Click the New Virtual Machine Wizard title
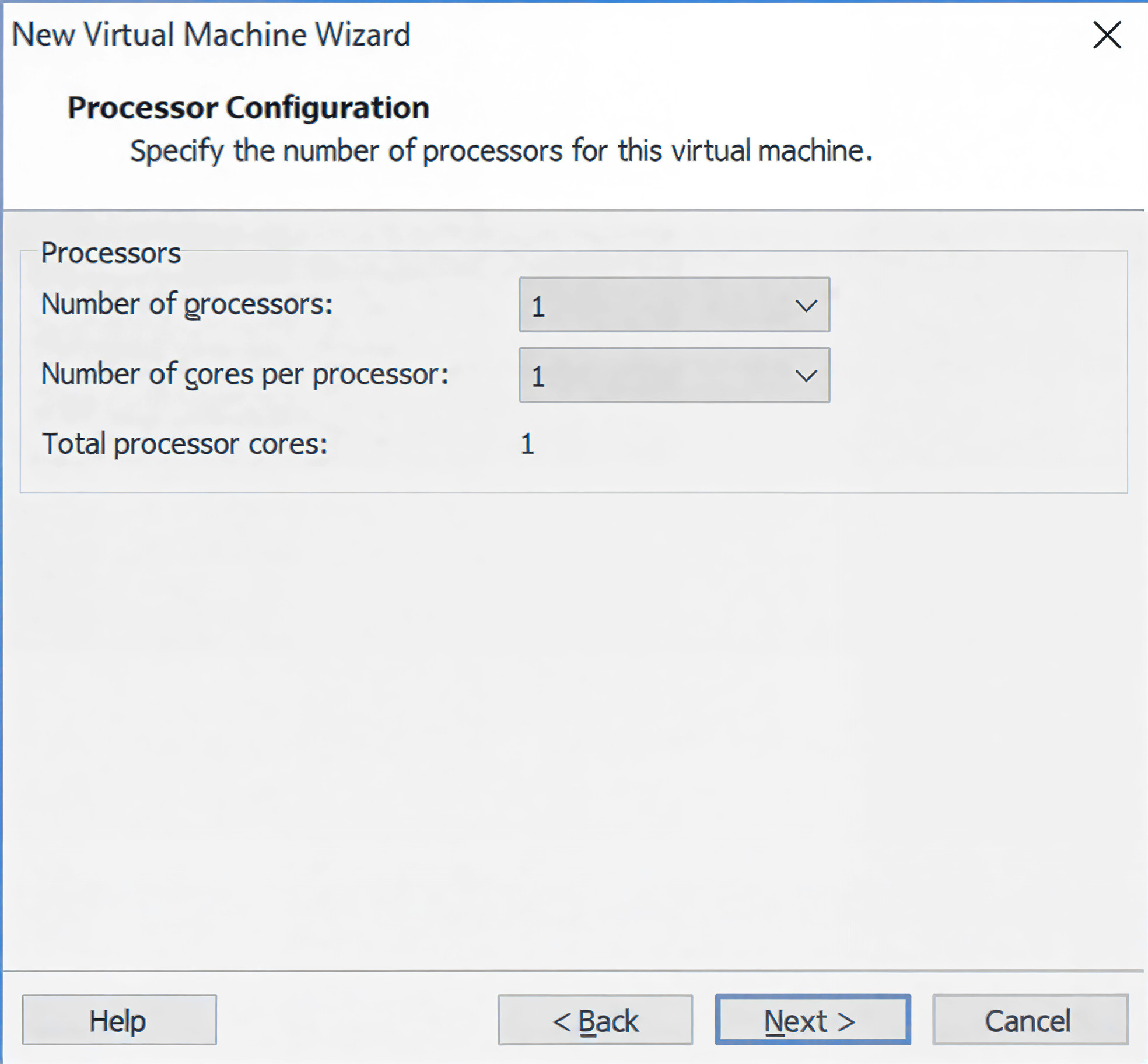Screen dimensions: 1148x1064 211,34
